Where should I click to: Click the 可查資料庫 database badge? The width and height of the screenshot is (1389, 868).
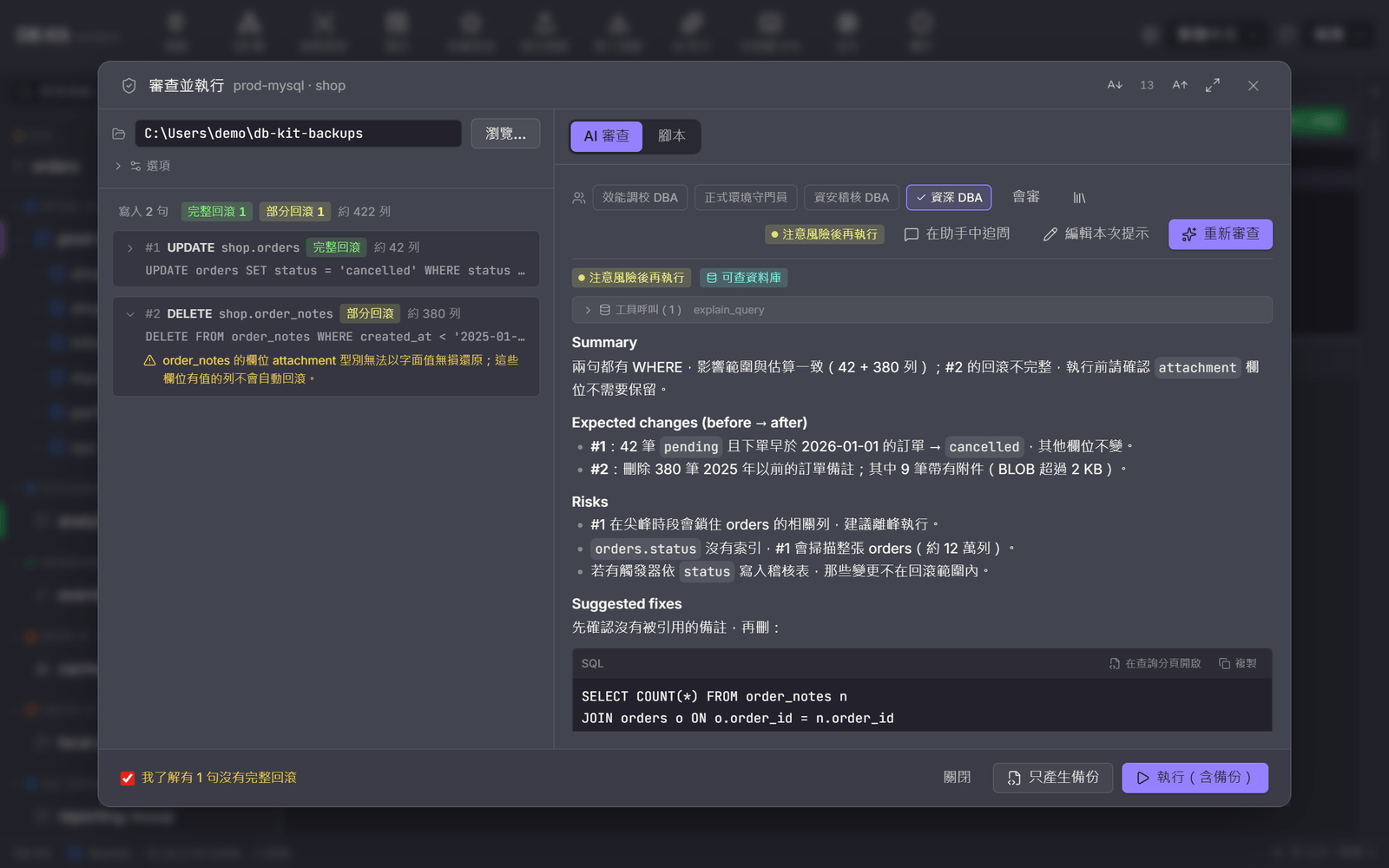[x=744, y=278]
